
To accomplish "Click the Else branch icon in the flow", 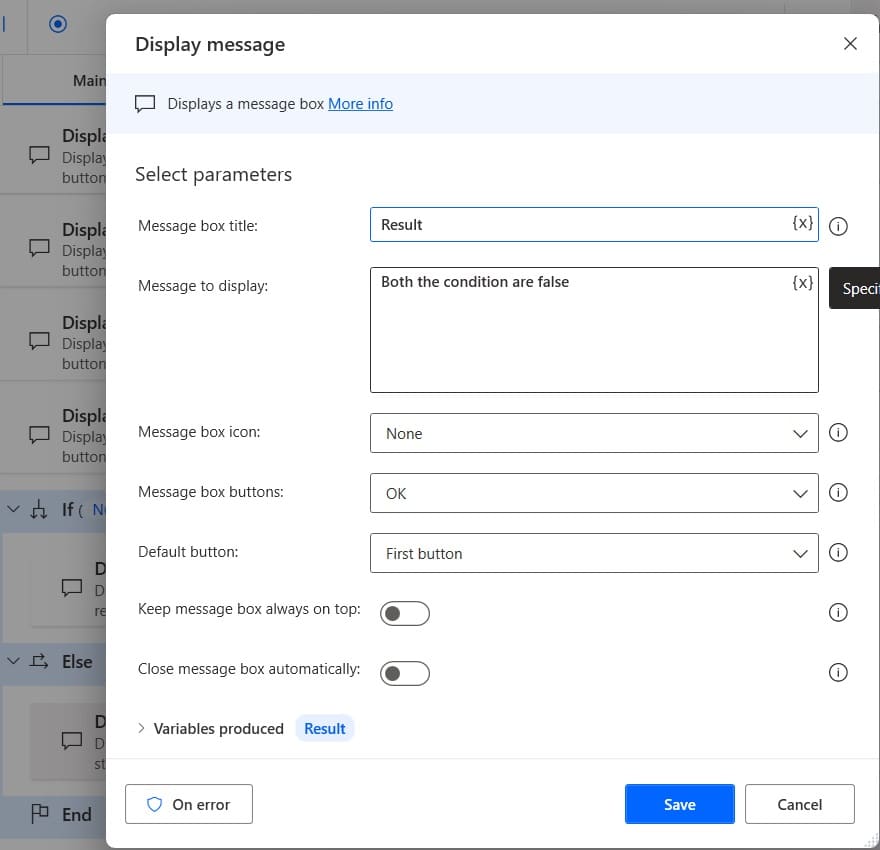I will [x=39, y=661].
